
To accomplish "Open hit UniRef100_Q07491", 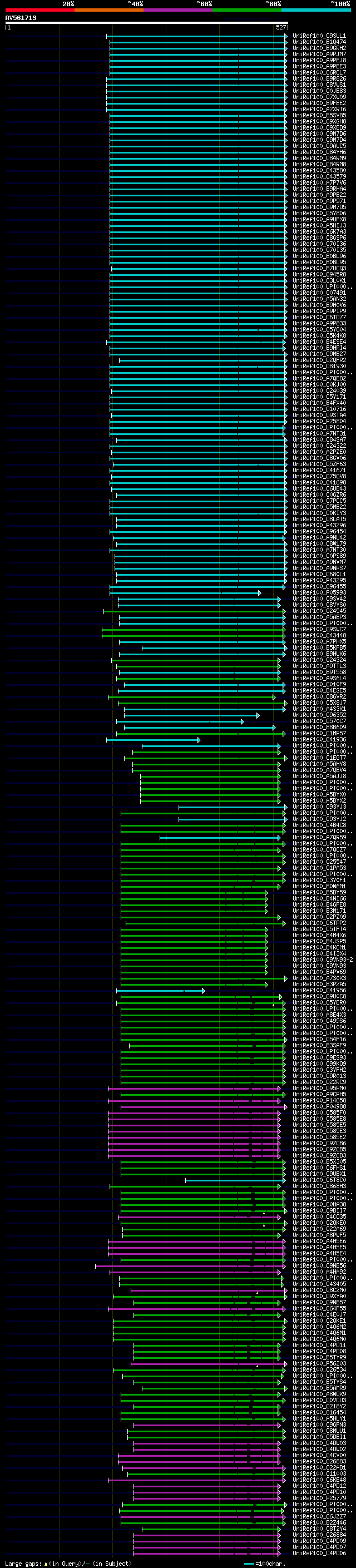I will click(319, 293).
